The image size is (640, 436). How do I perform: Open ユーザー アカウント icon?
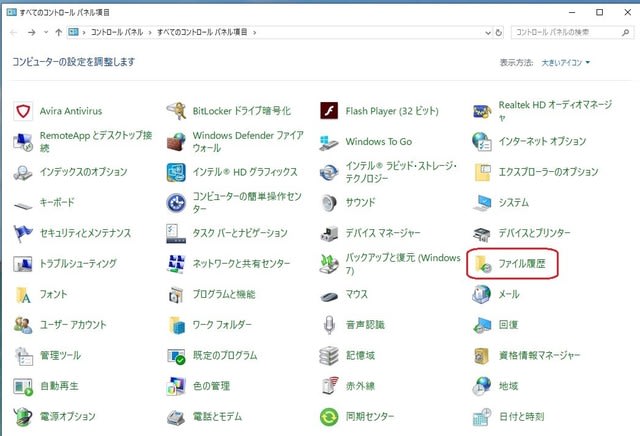pos(23,325)
